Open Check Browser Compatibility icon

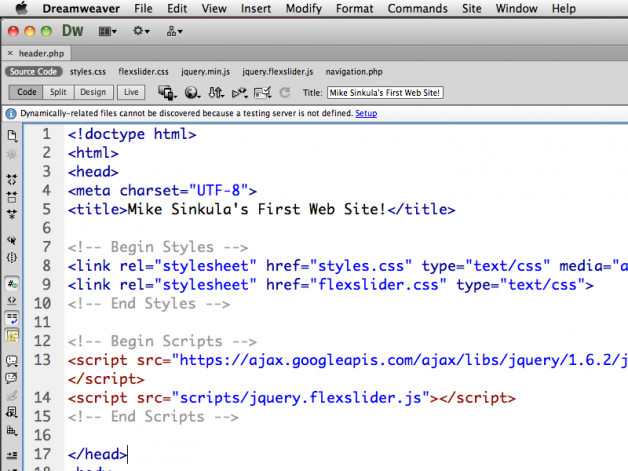point(263,93)
